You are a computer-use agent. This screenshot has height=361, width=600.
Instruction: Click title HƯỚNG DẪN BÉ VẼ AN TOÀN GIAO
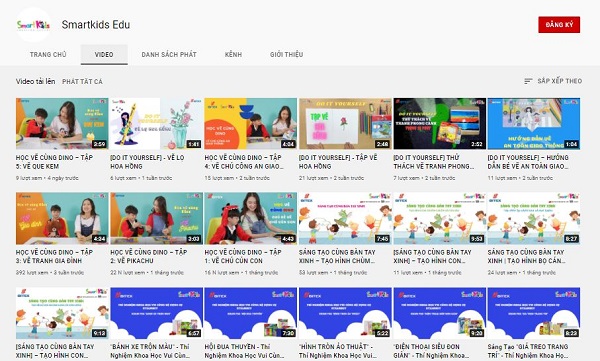pos(528,162)
